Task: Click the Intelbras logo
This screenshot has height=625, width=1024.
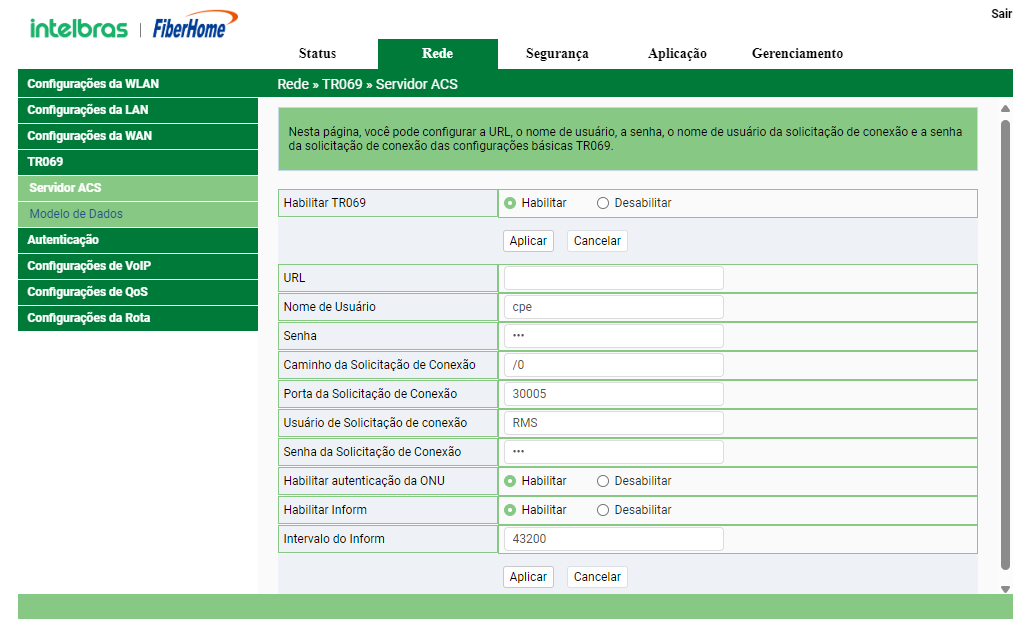Action: coord(78,28)
